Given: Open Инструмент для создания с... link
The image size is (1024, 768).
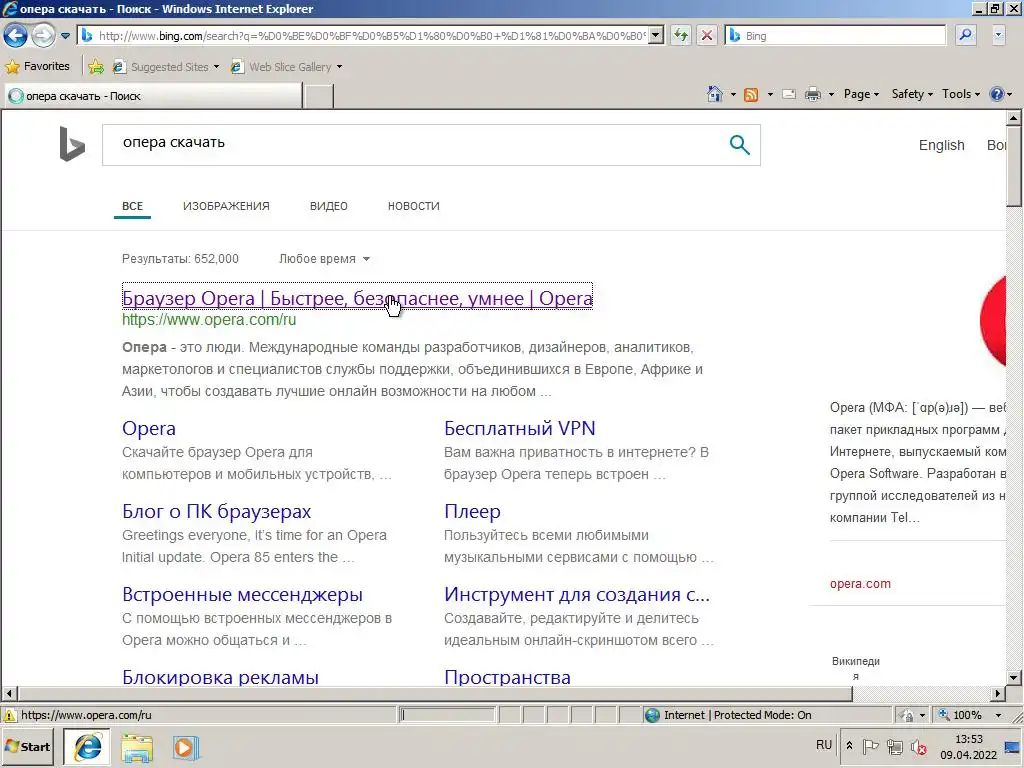Looking at the screenshot, I should (577, 594).
